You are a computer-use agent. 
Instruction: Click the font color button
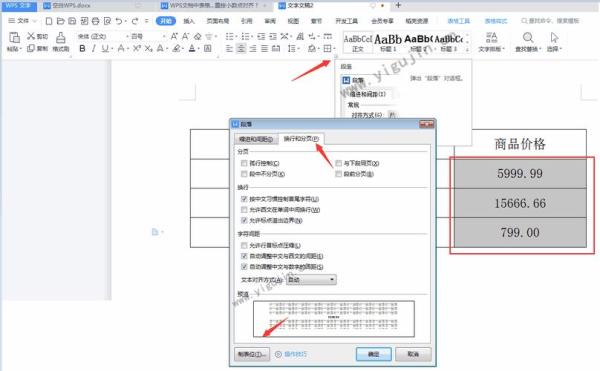pos(192,49)
